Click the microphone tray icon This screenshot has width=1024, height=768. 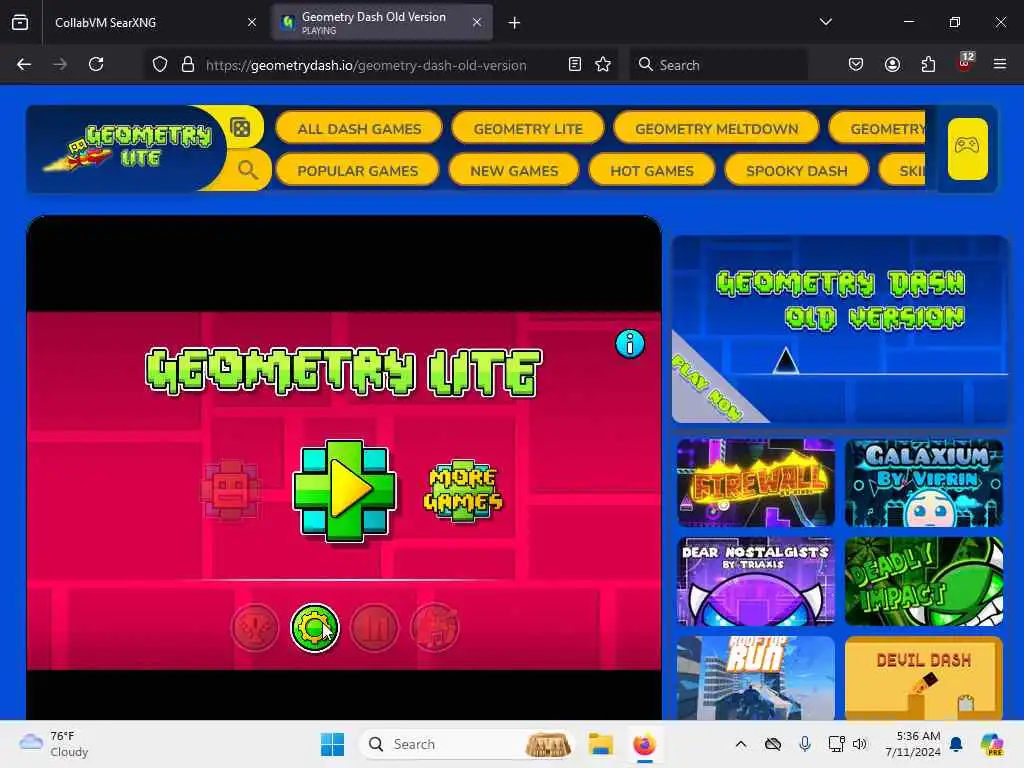(x=805, y=744)
